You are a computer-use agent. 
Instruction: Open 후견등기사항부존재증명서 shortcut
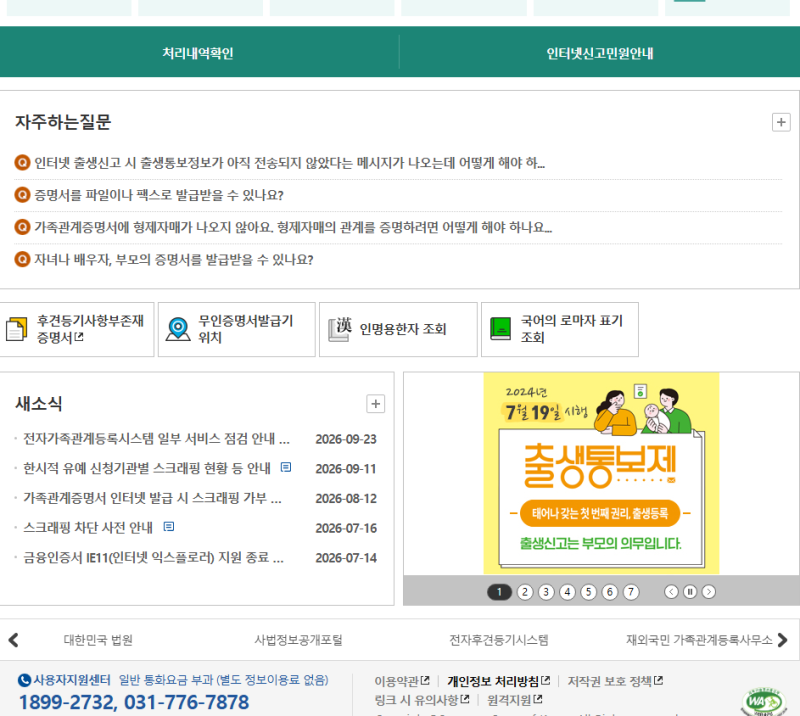[77, 329]
